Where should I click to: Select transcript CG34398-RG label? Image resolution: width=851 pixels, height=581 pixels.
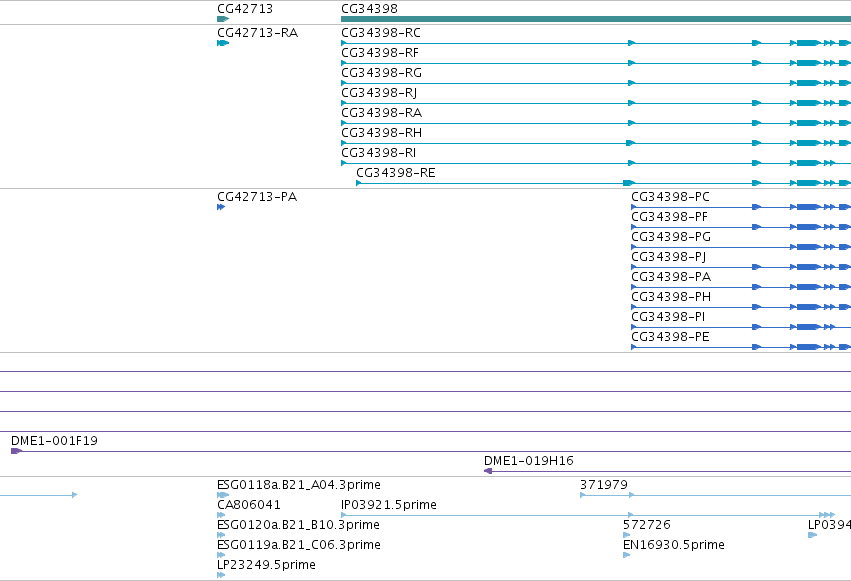(381, 73)
